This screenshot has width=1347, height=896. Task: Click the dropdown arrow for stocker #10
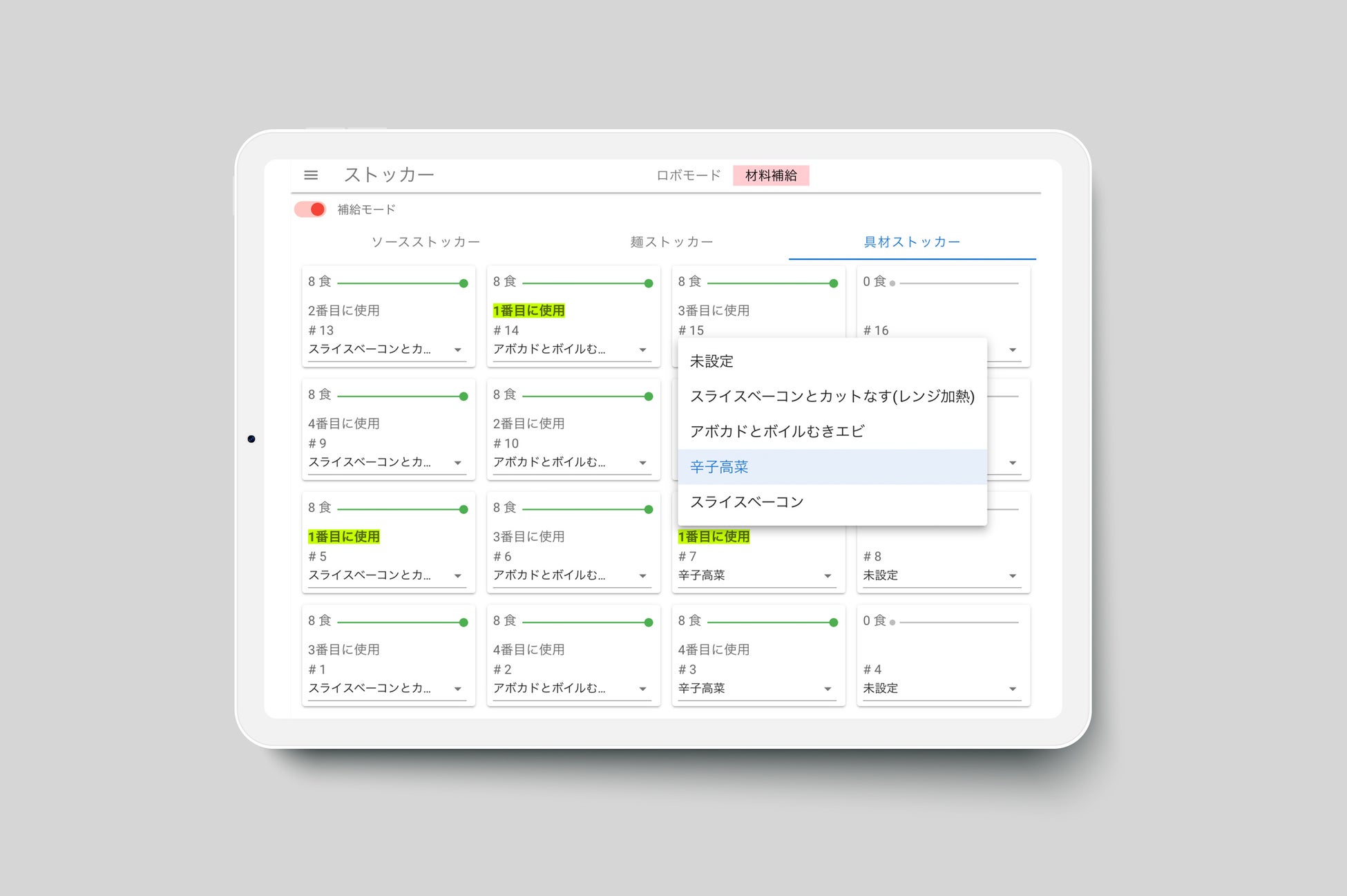point(642,463)
